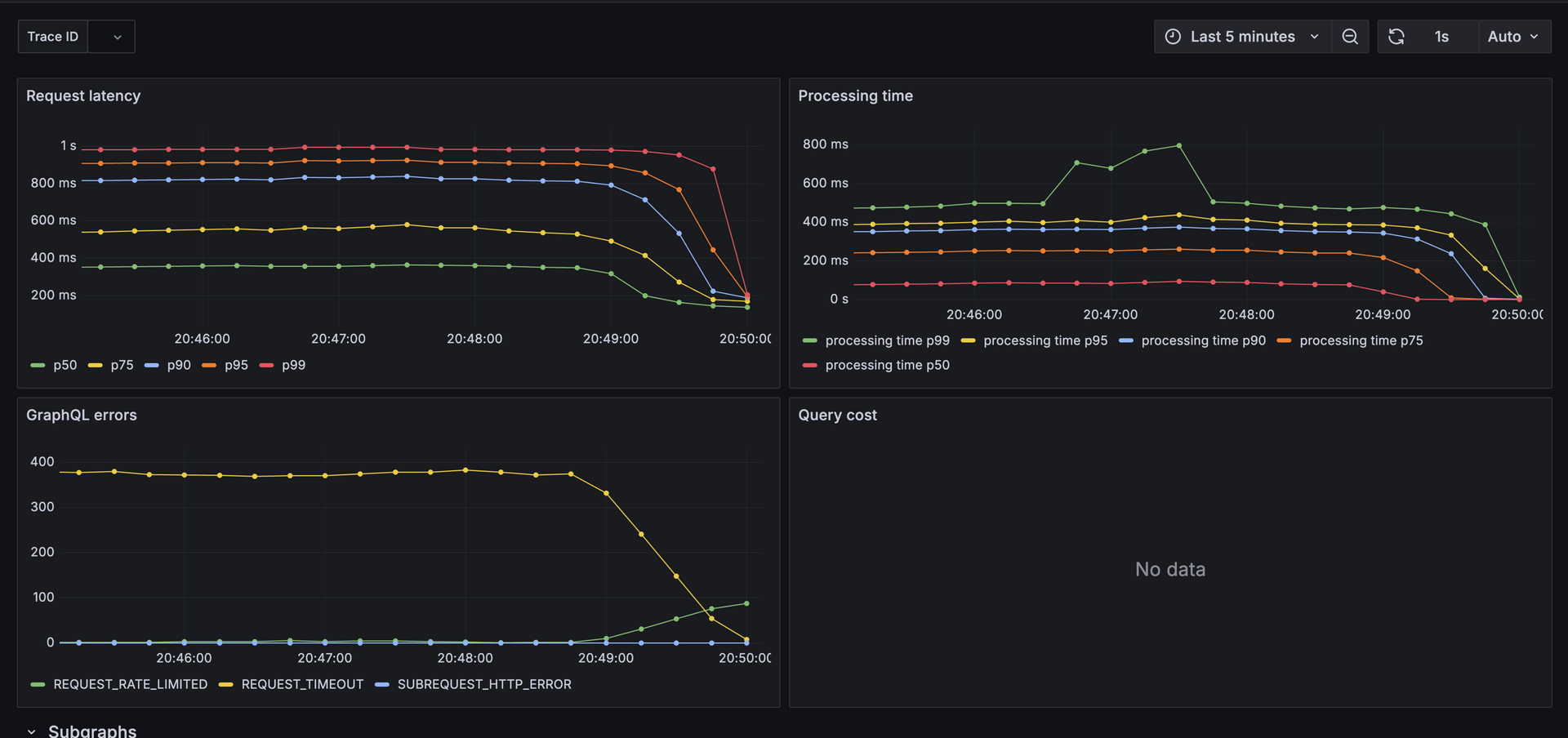Open the Auto refresh interval dropdown

click(1513, 37)
